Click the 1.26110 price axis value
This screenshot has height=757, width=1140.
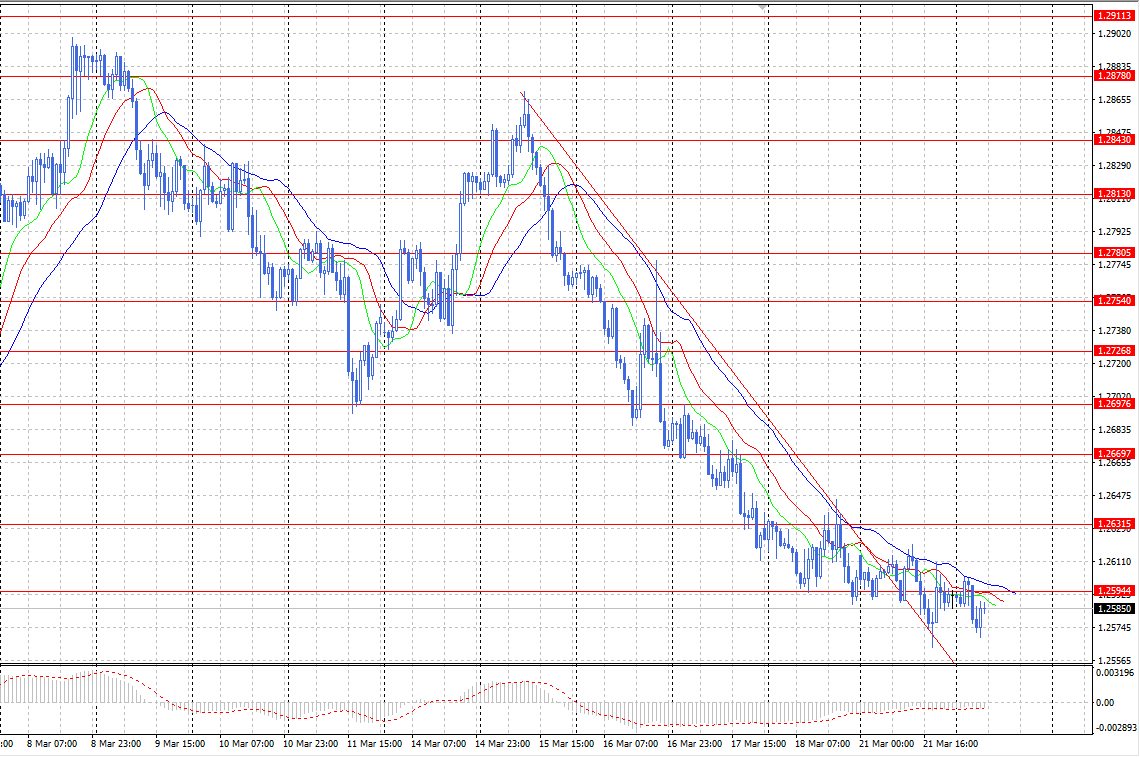pyautogui.click(x=1115, y=562)
